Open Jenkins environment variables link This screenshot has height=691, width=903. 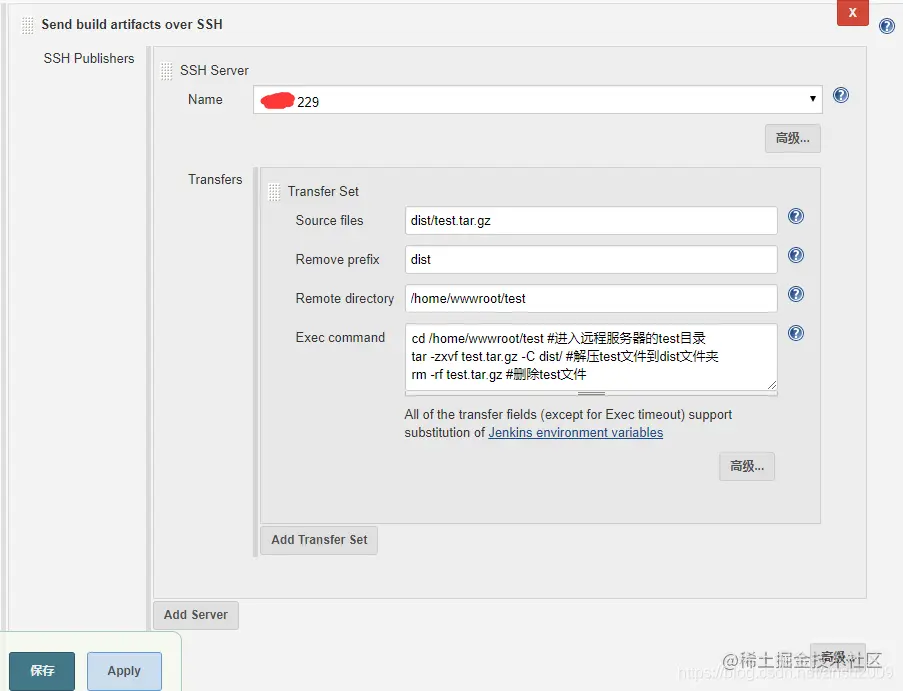[x=575, y=432]
